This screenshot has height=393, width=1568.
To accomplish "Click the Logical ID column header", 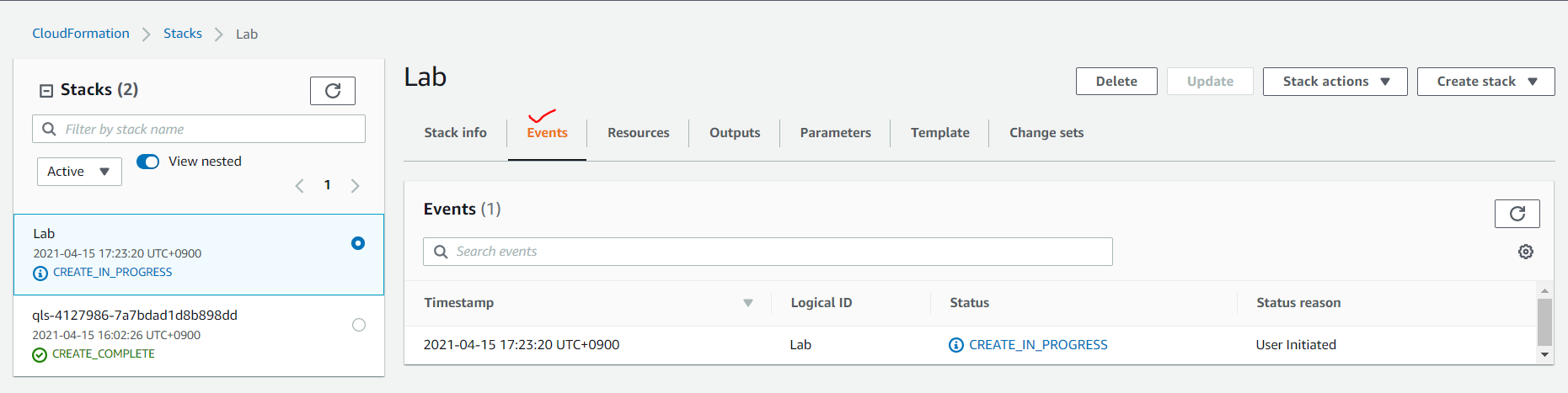I will pyautogui.click(x=821, y=303).
